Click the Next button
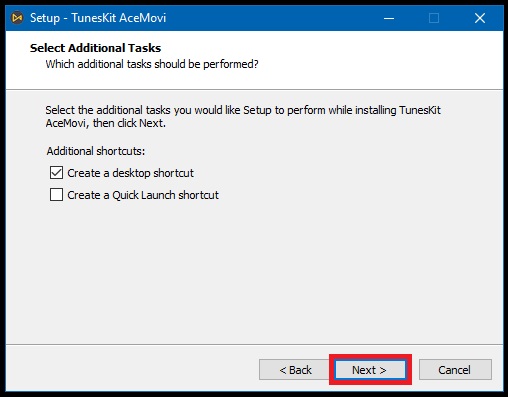 (x=370, y=370)
